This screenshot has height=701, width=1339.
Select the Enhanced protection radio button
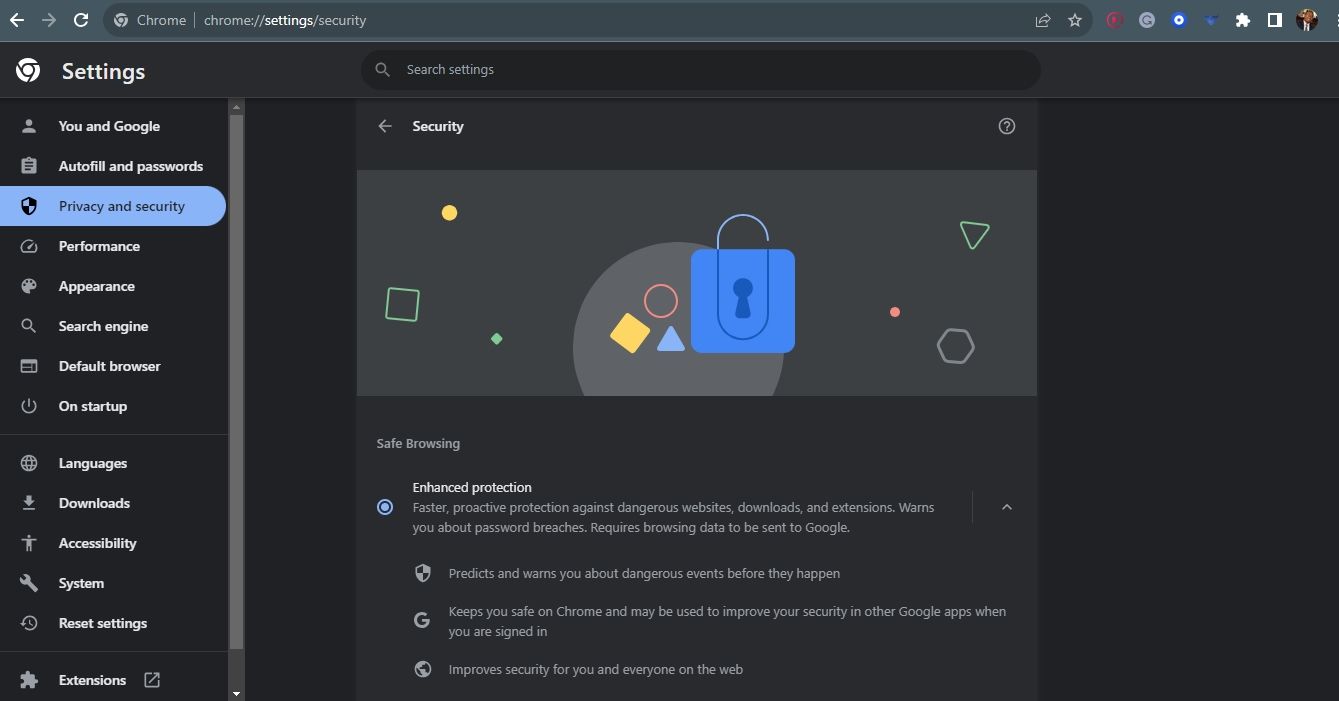(385, 507)
